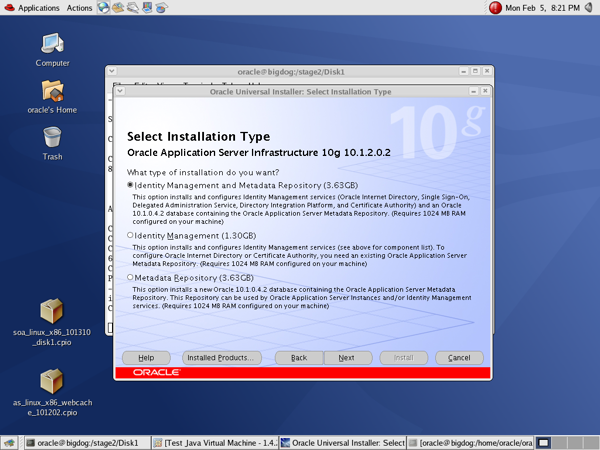Click the red alert notification icon

495,8
